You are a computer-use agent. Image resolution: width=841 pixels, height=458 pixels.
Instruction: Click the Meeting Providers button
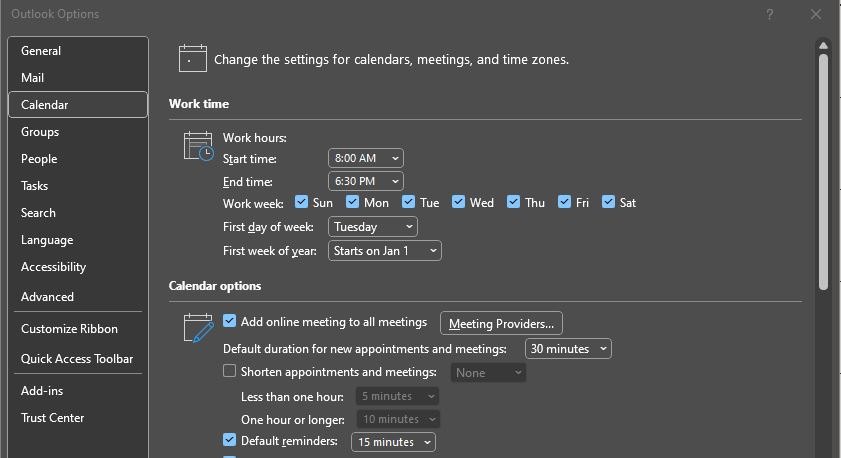501,323
